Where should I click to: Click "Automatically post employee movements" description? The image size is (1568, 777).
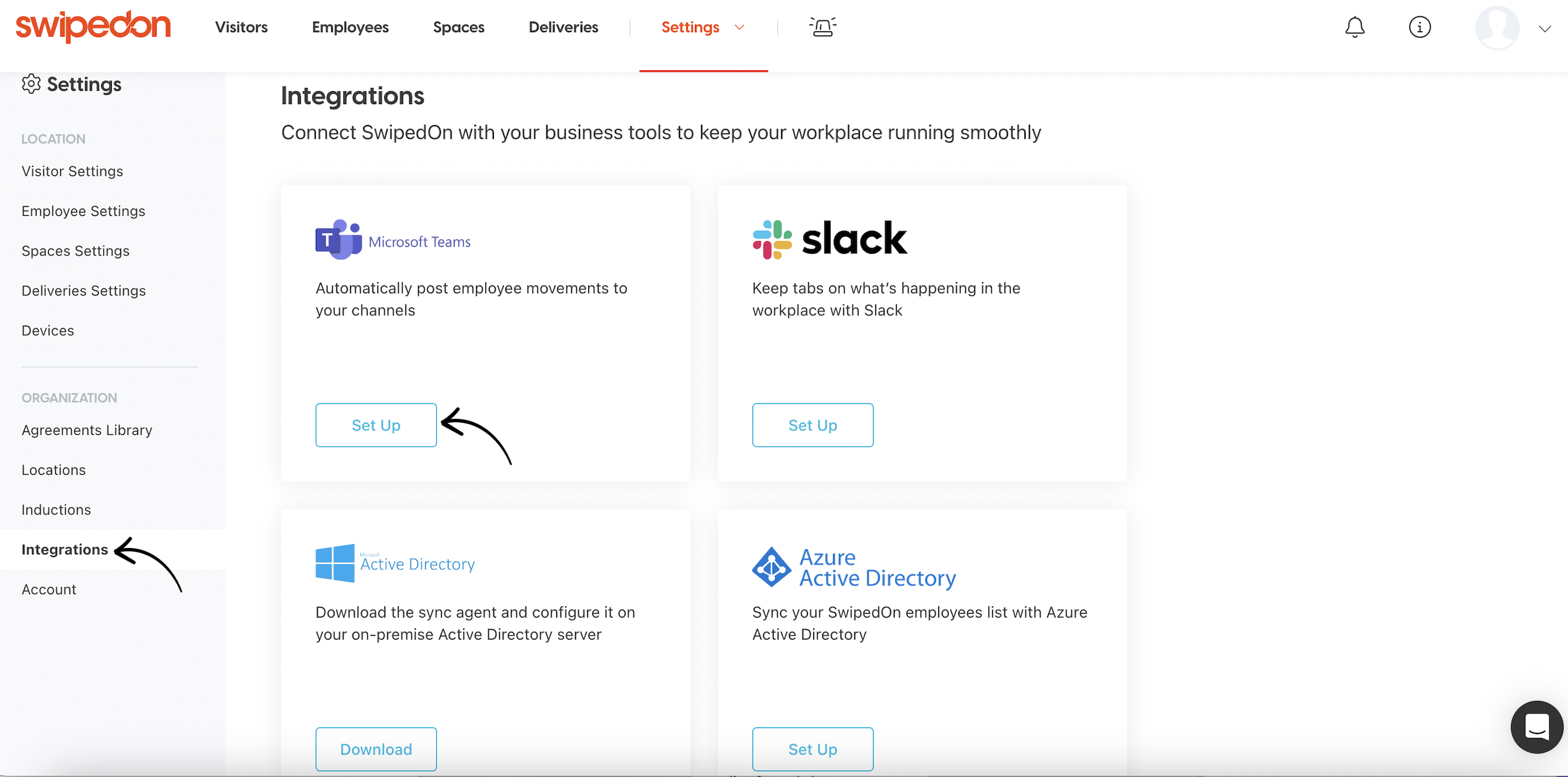471,299
